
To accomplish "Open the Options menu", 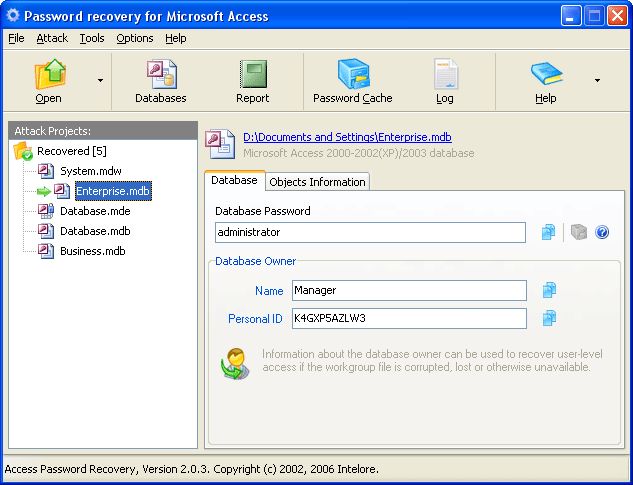I will 135,38.
